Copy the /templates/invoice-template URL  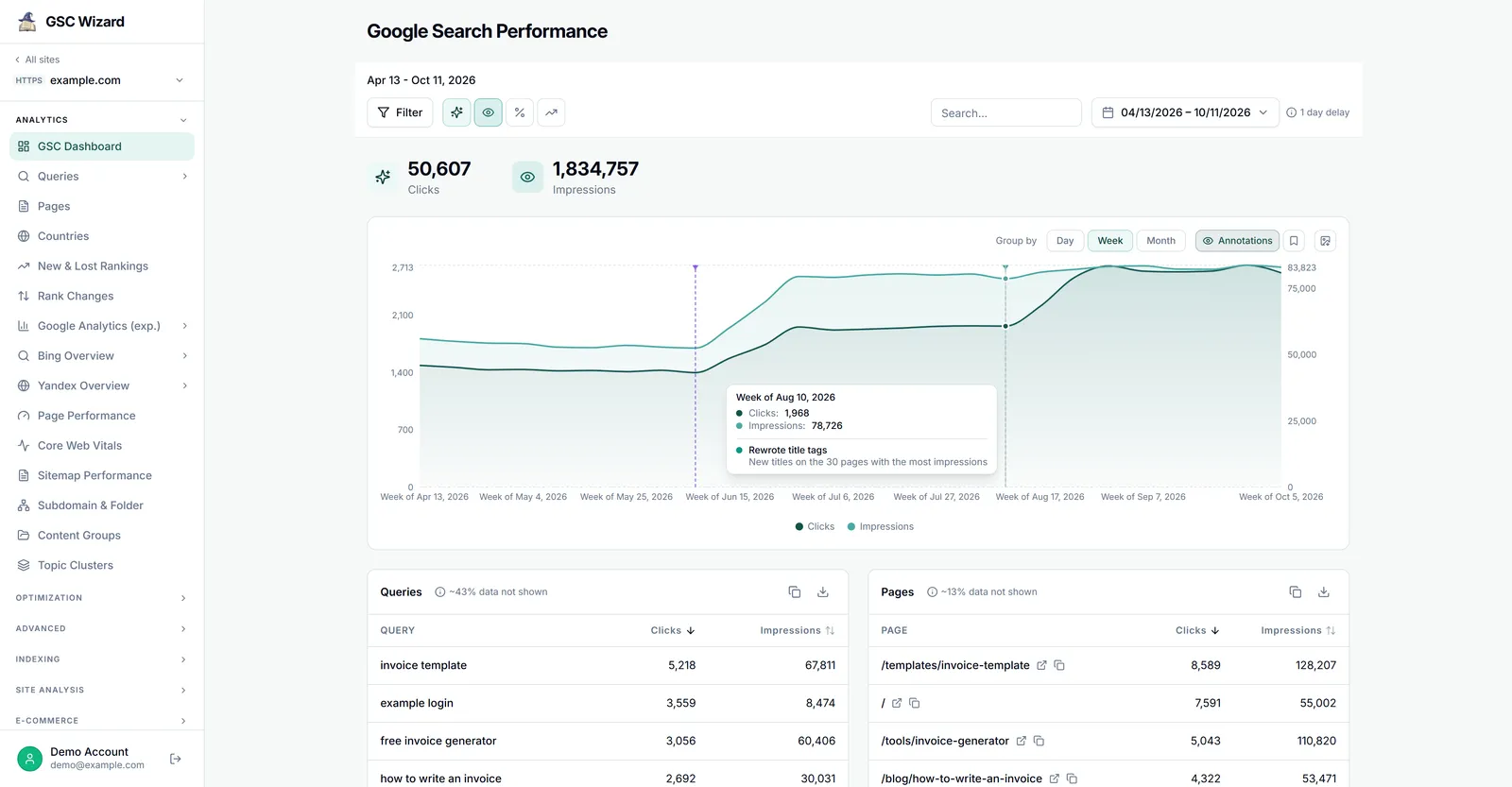[1059, 665]
